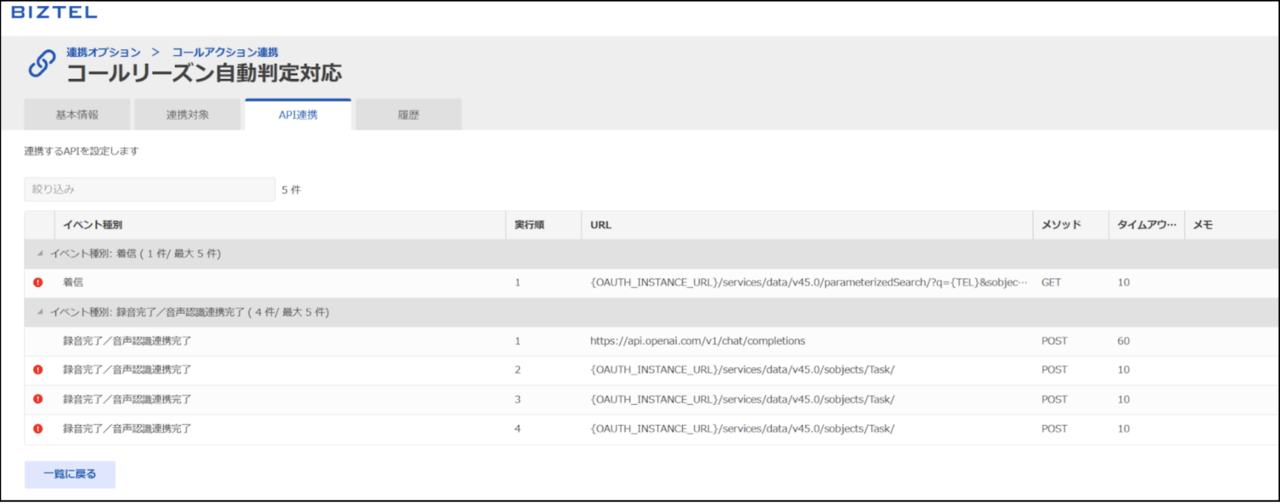Select the API連携 tab
Screen dimensions: 1280x504
pos(298,115)
